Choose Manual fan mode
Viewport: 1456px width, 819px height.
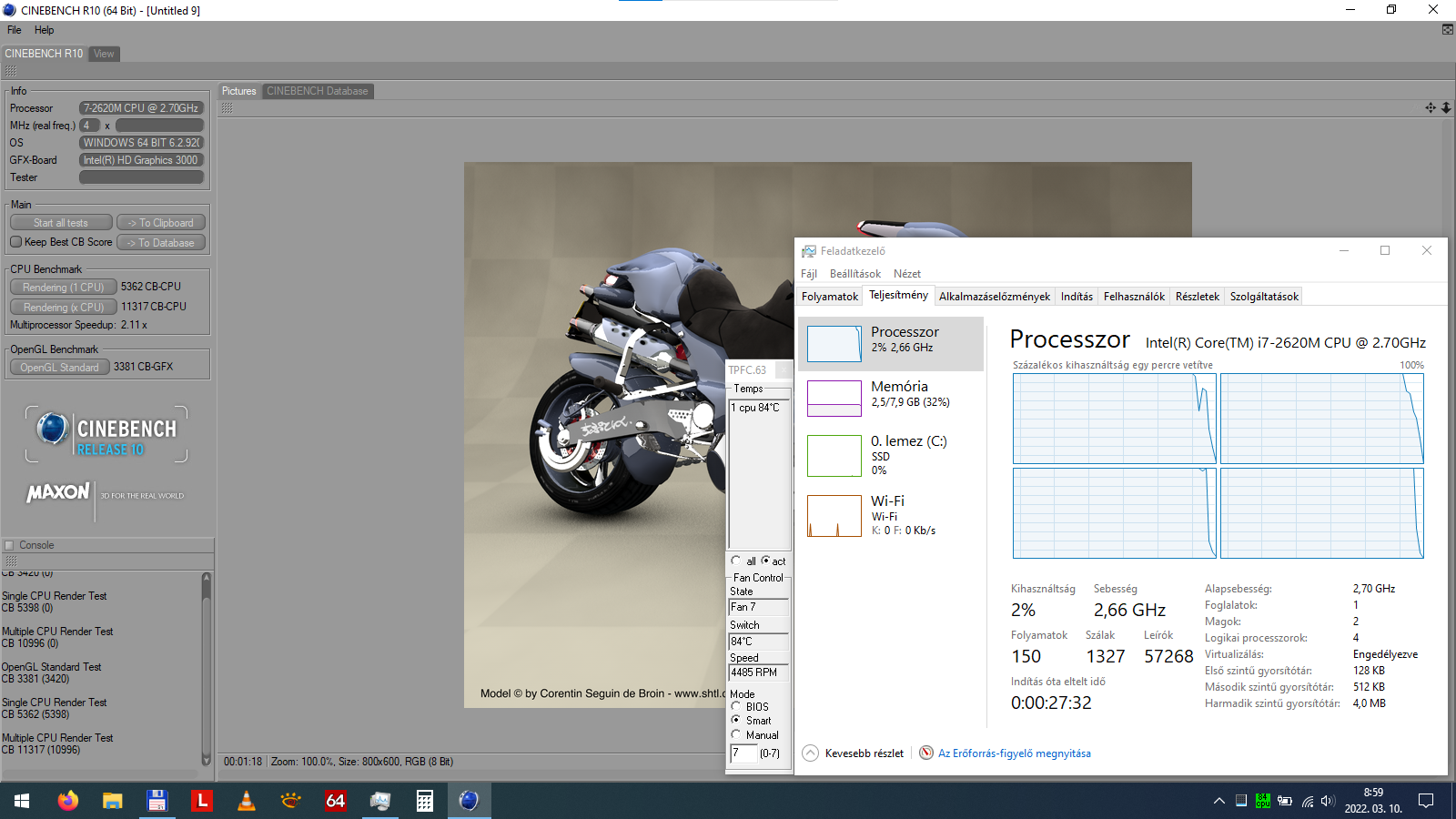click(736, 734)
